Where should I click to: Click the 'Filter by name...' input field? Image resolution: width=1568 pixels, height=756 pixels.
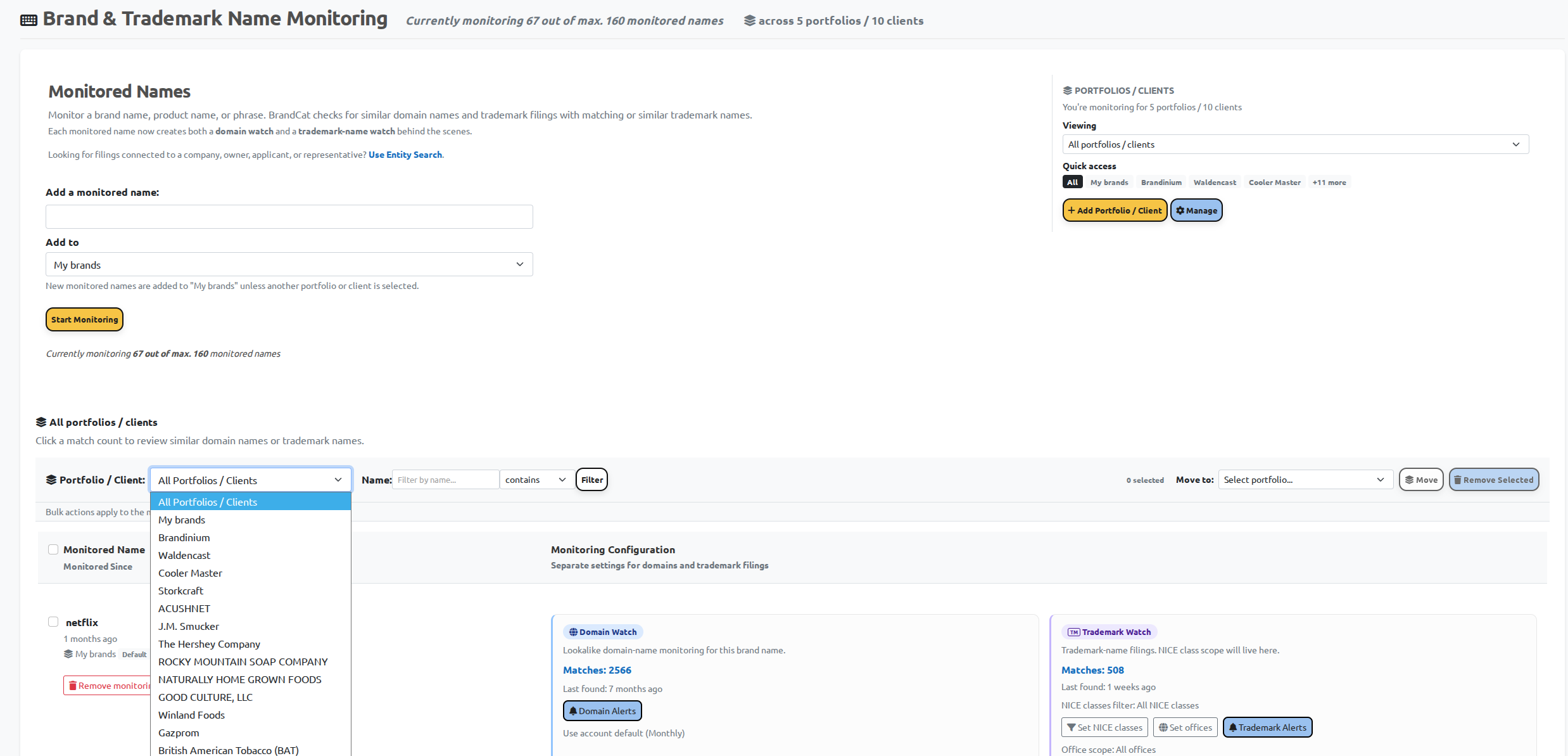[x=446, y=480]
